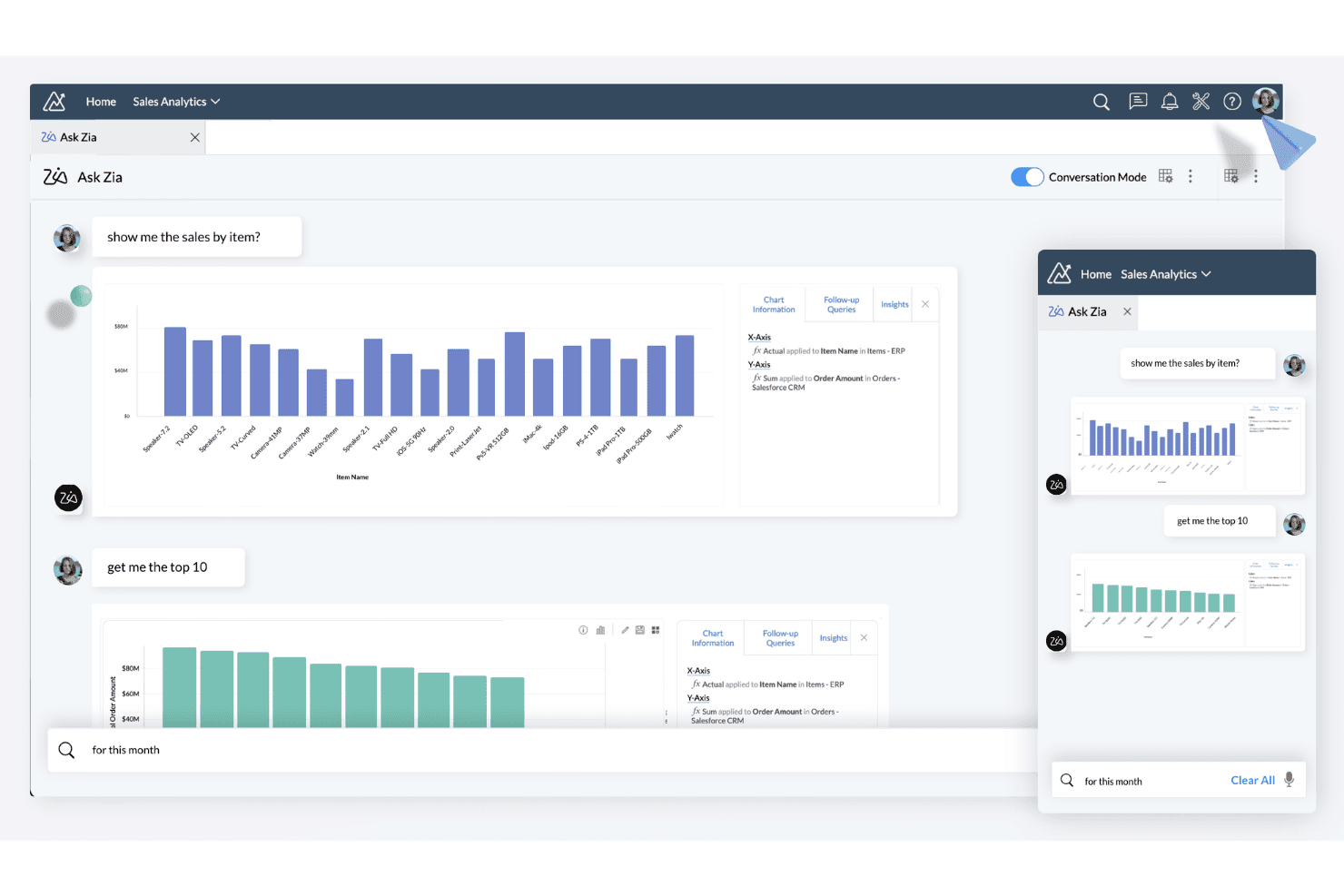Click the Zoho Analytics logo in main window
The width and height of the screenshot is (1344, 896).
click(x=54, y=102)
